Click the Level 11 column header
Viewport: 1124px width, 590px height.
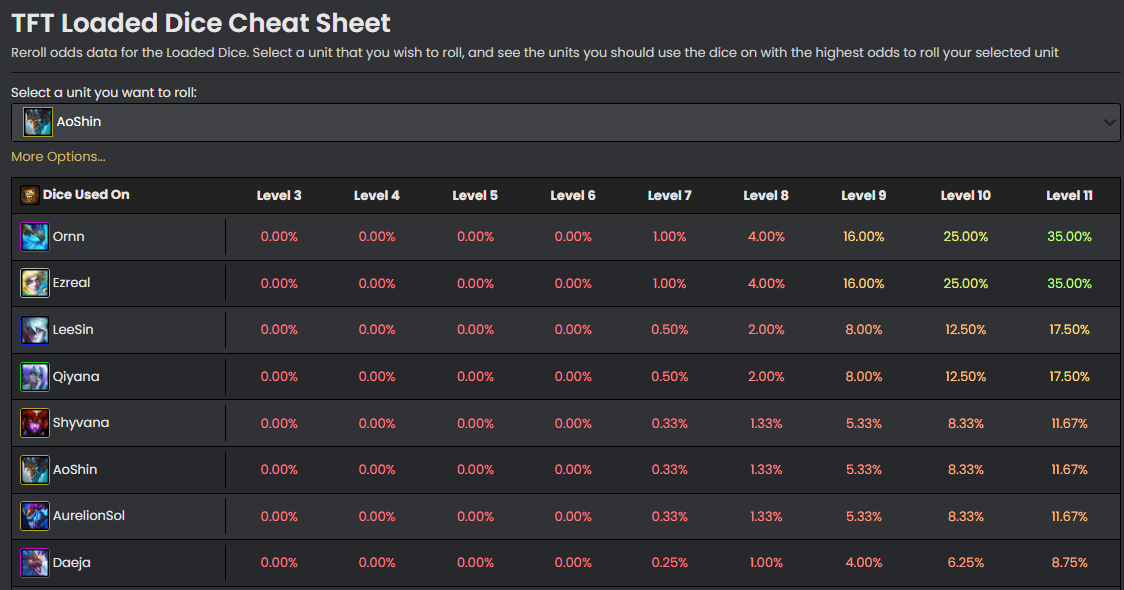(1070, 195)
